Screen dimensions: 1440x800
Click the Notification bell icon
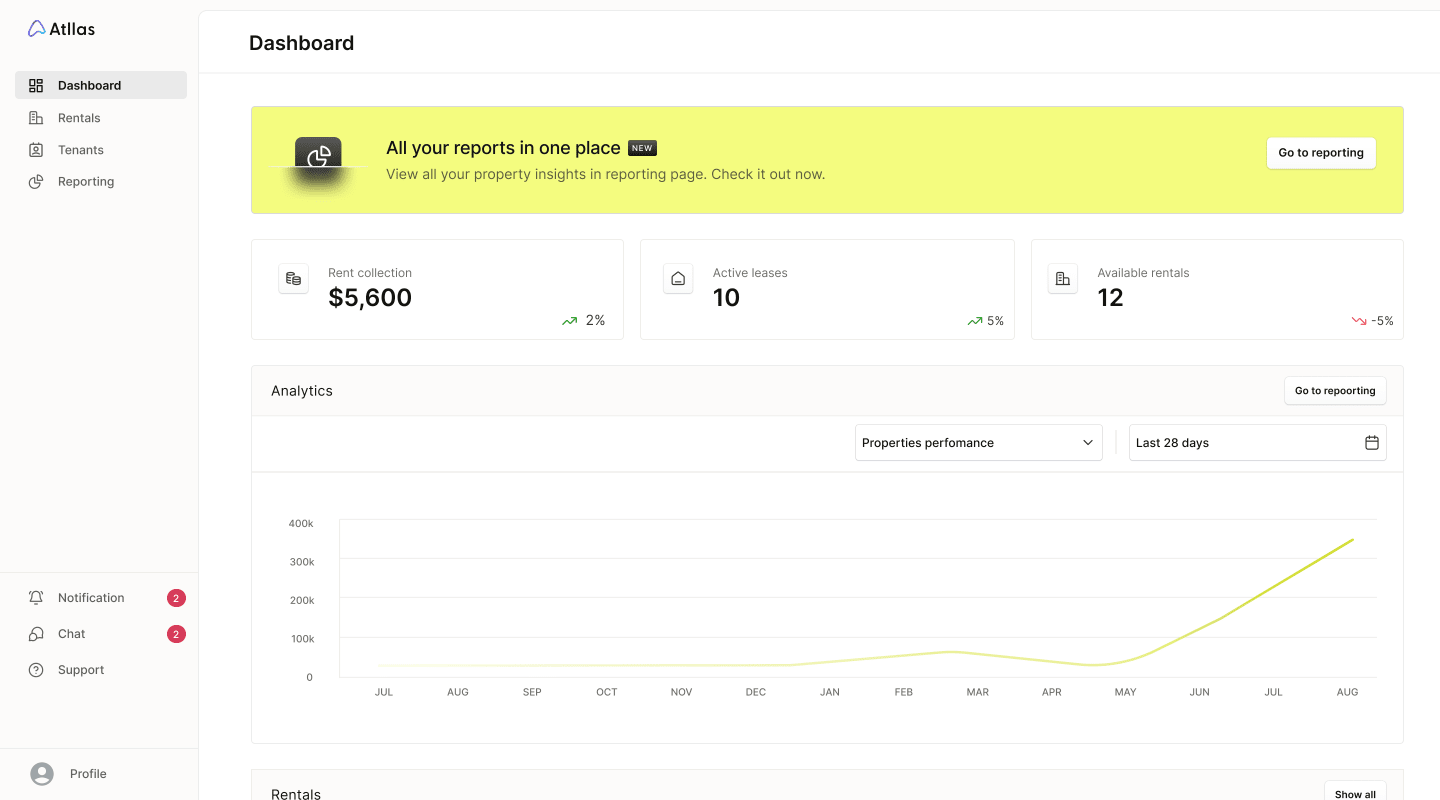[x=36, y=598]
